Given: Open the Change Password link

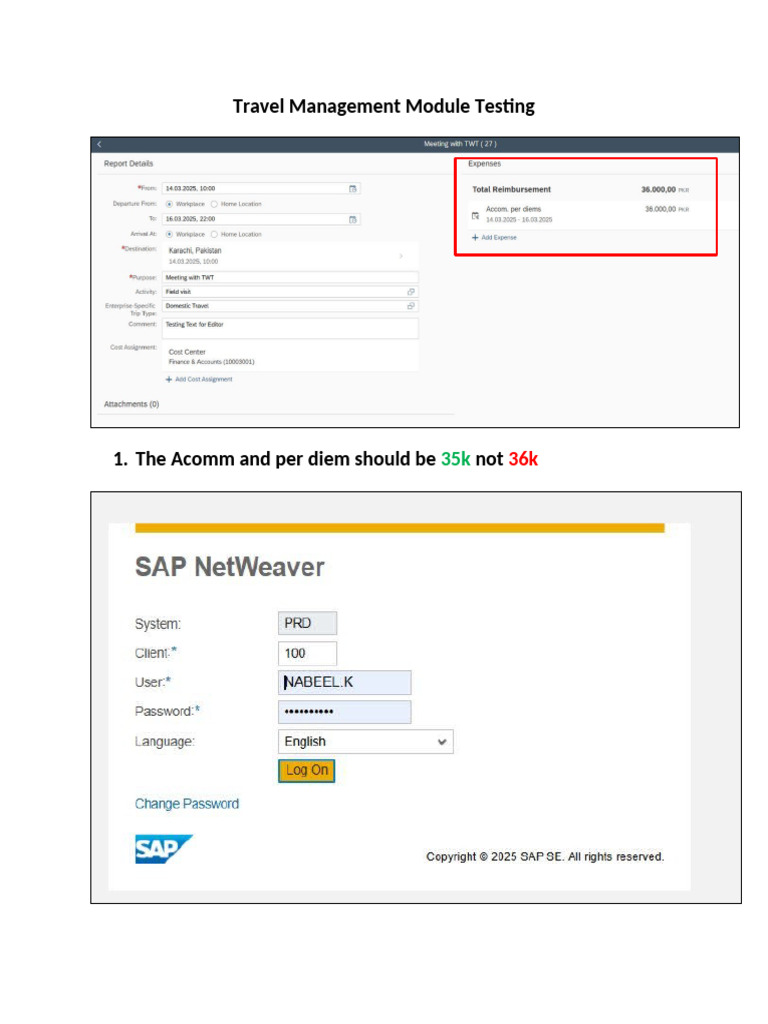Looking at the screenshot, I should pos(187,804).
